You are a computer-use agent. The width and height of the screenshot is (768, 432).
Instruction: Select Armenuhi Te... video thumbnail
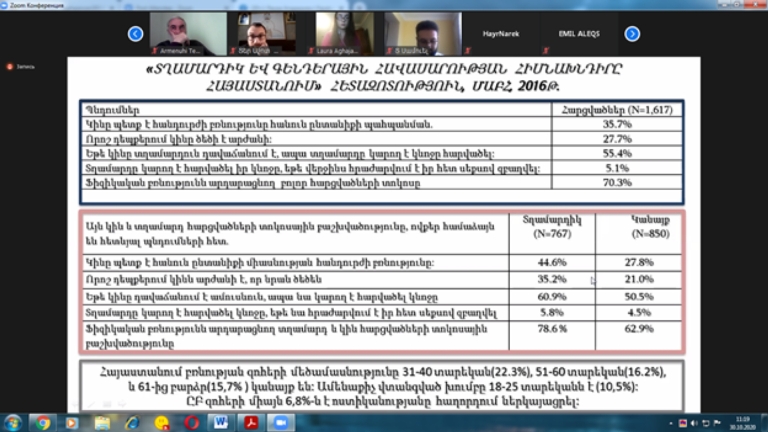click(x=188, y=34)
